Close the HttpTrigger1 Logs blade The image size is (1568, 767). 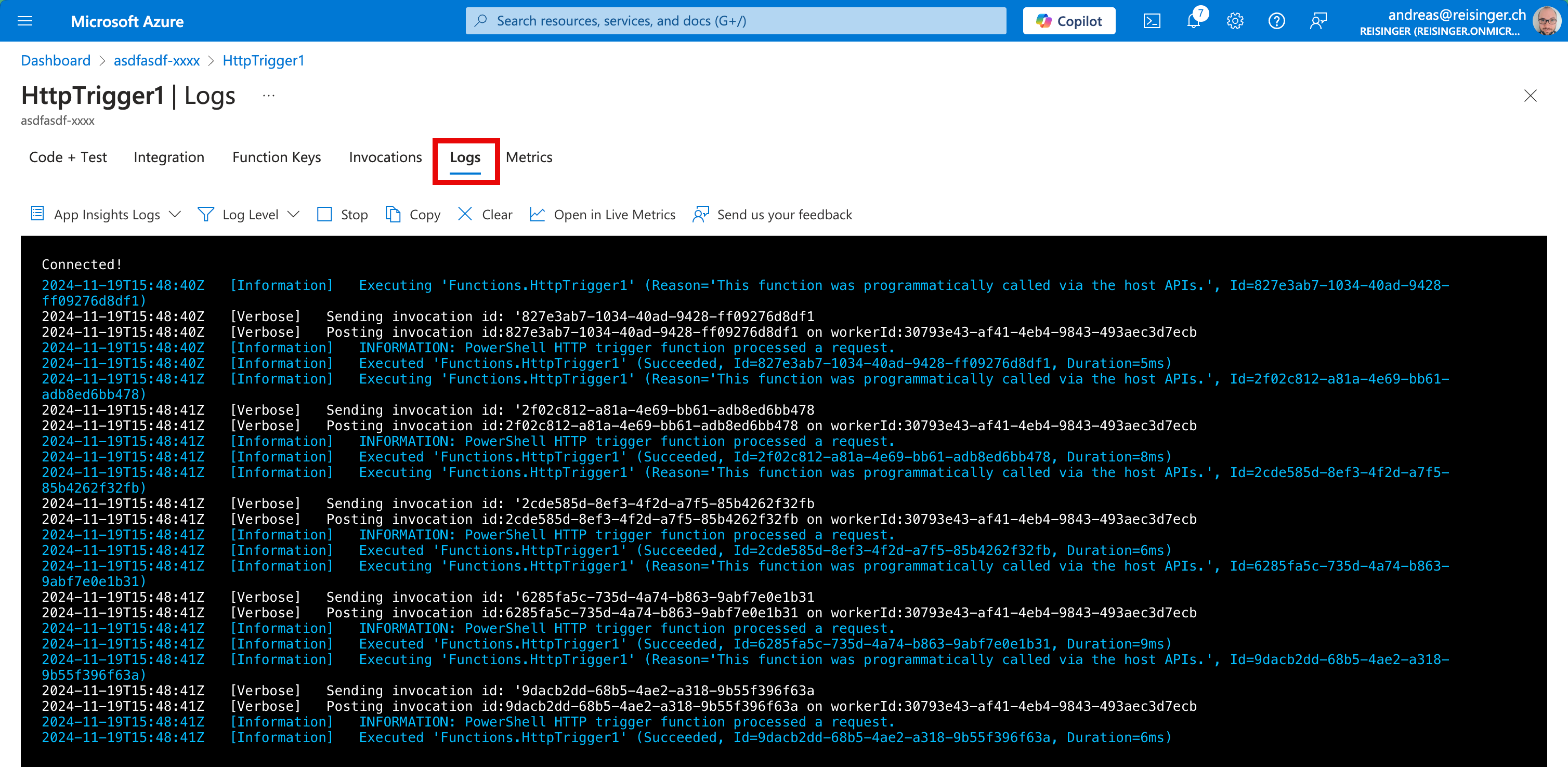[x=1530, y=96]
